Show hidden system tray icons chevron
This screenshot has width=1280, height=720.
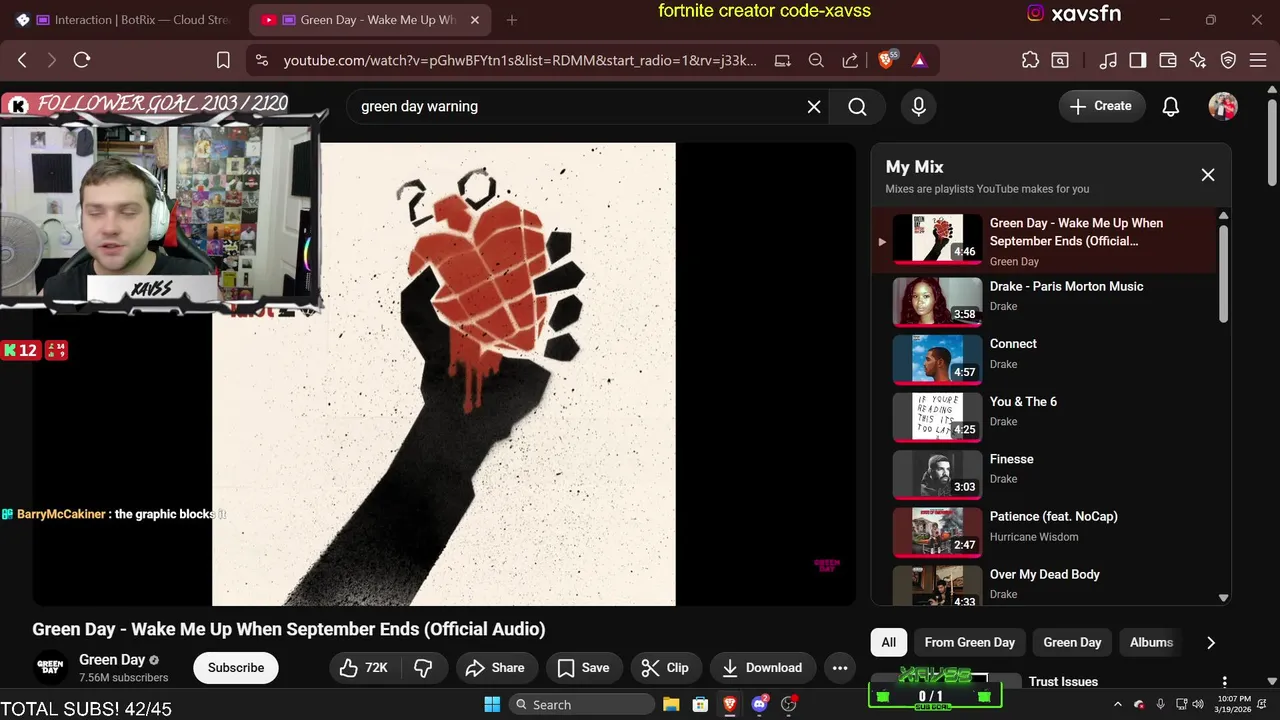point(1117,704)
